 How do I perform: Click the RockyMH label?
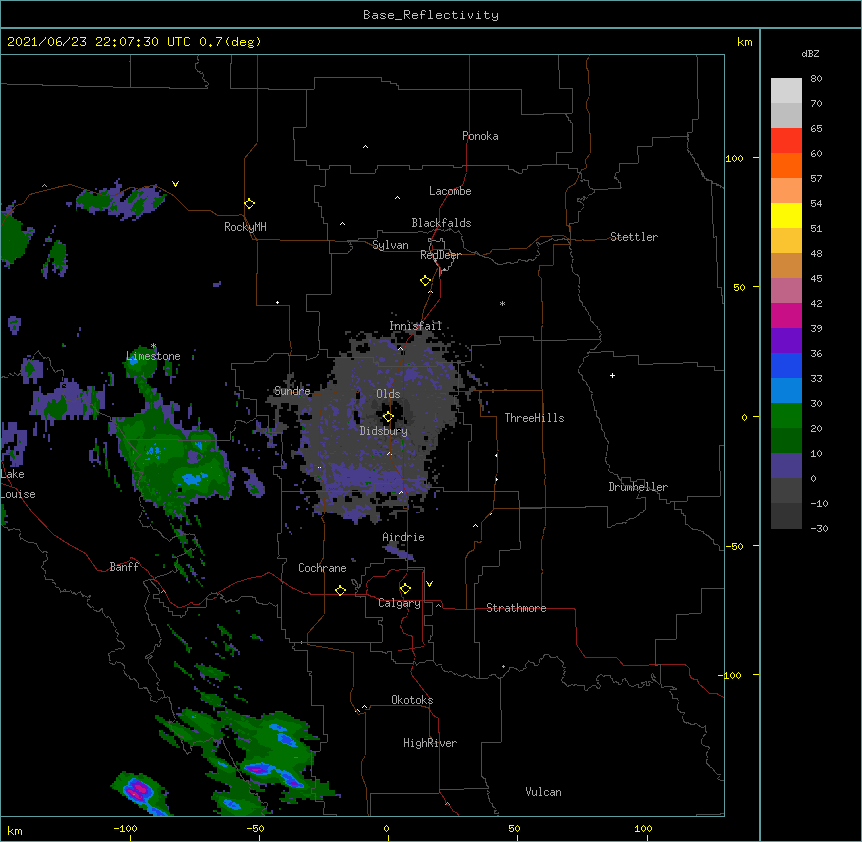[245, 227]
